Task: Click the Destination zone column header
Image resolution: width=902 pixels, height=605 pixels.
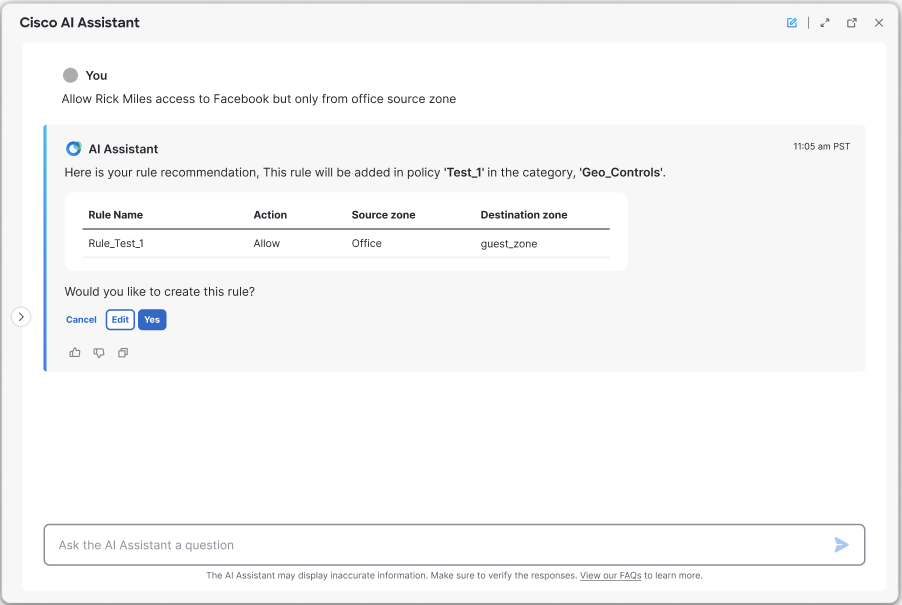Action: [x=524, y=215]
